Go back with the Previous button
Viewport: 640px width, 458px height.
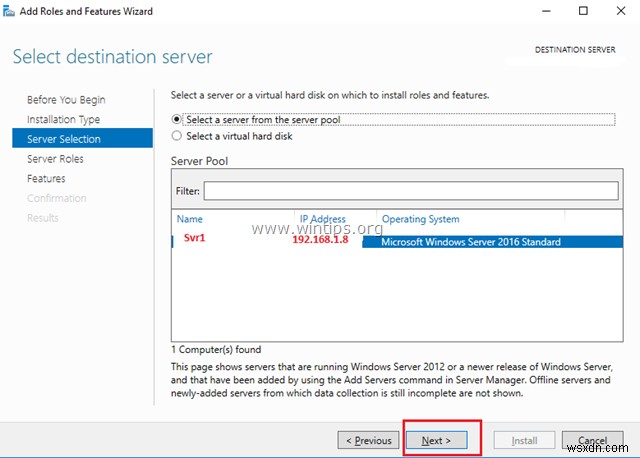click(368, 440)
